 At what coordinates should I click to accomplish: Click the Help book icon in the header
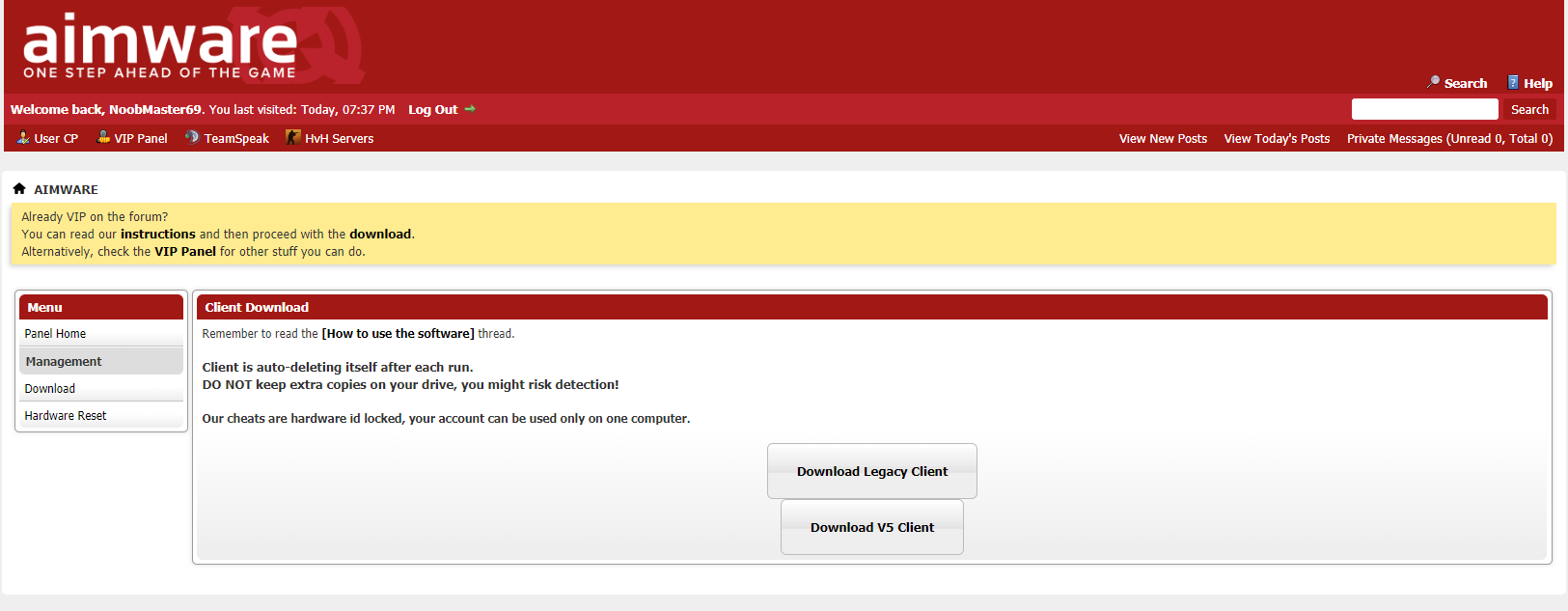(x=1513, y=82)
